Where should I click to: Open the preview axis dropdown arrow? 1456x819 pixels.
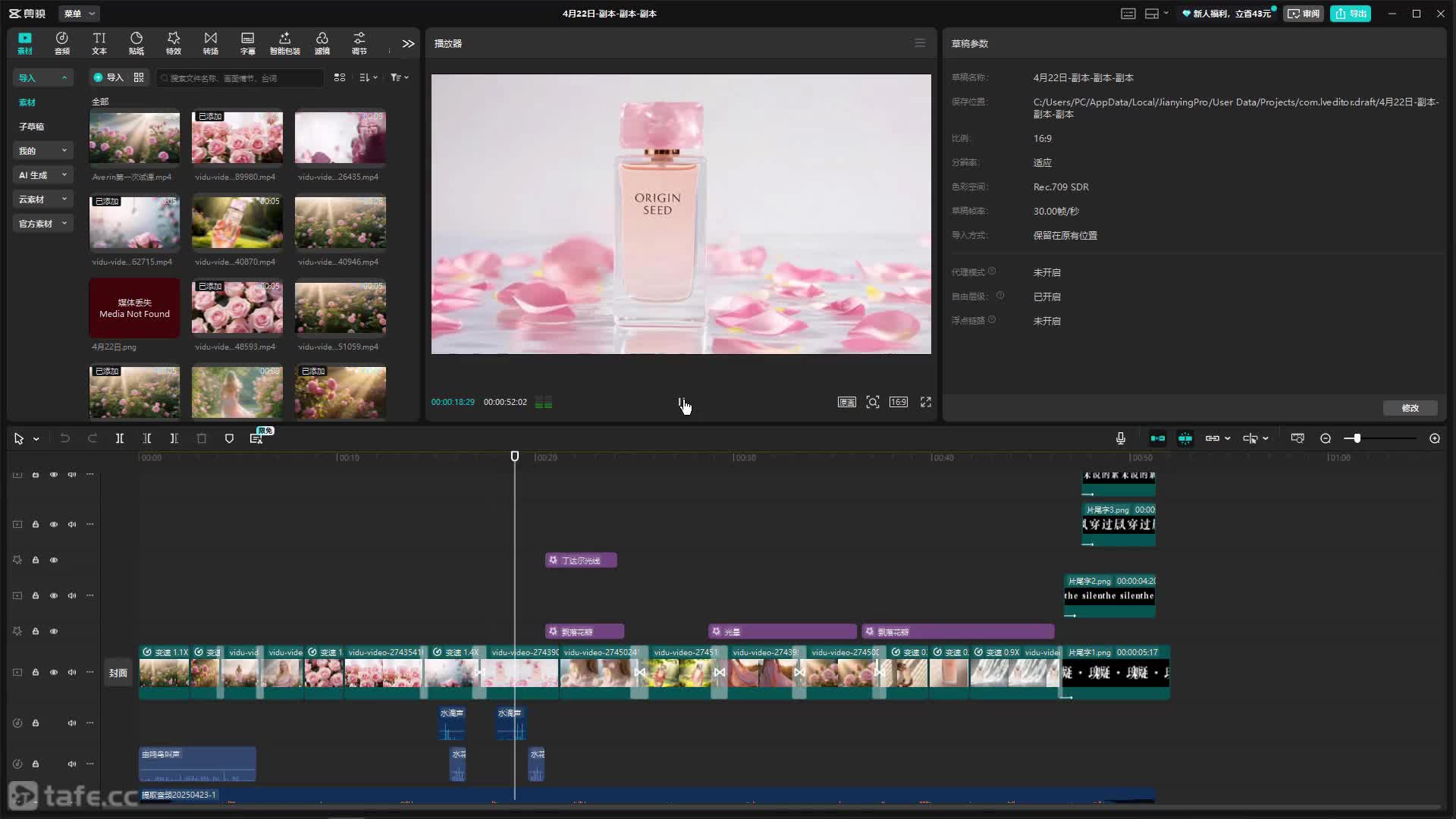1266,438
